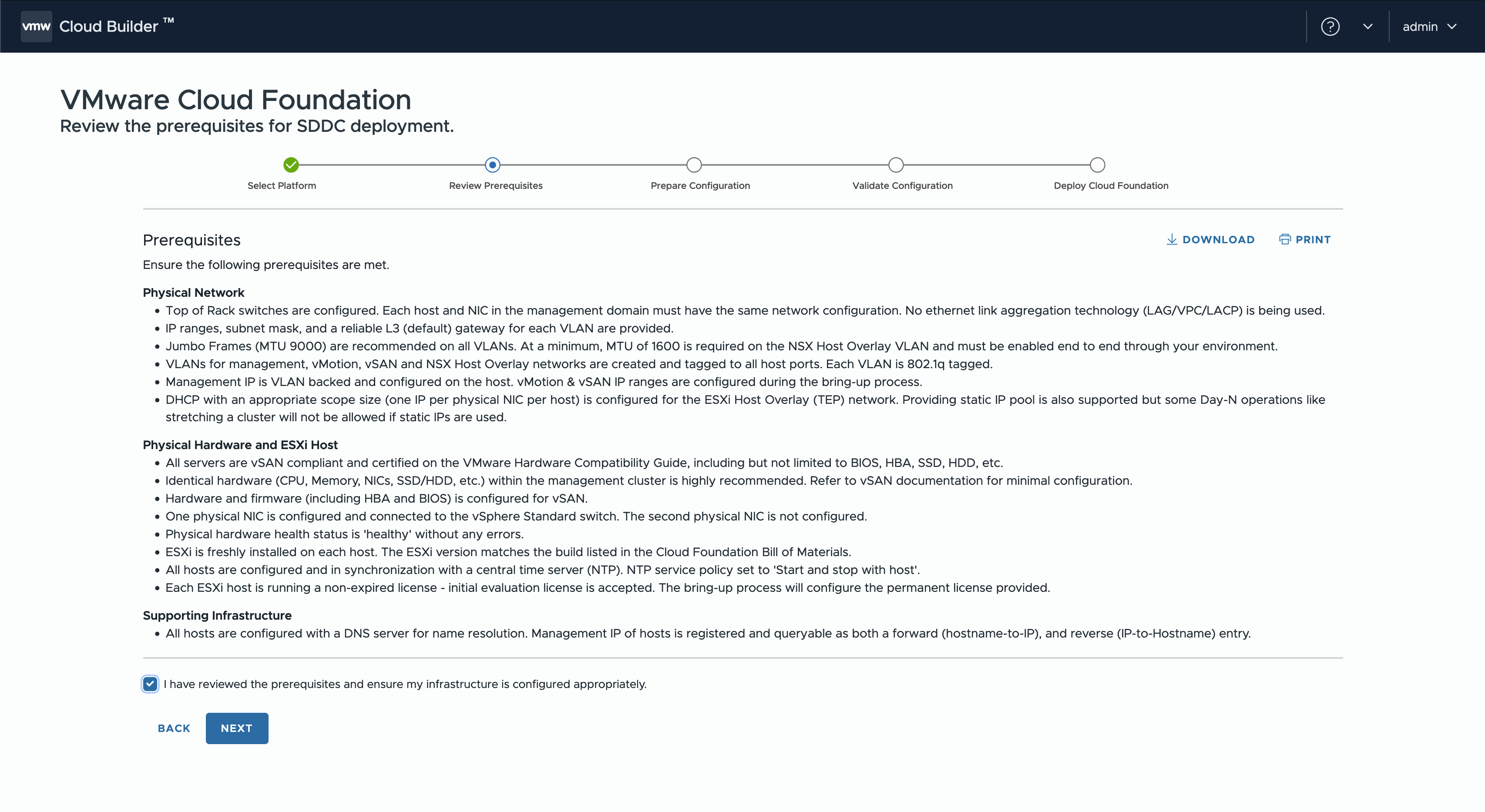Select the Prepare Configuration step label

coord(700,185)
